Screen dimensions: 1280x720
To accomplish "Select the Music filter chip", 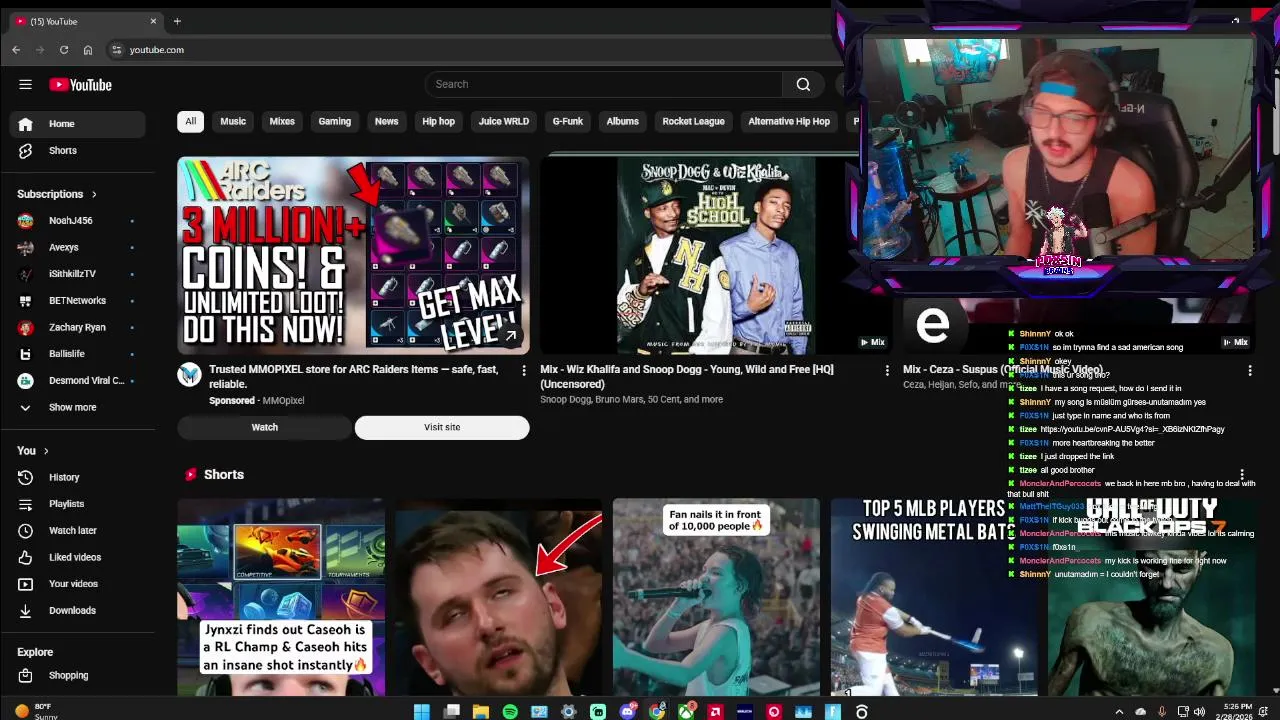I will pyautogui.click(x=233, y=121).
